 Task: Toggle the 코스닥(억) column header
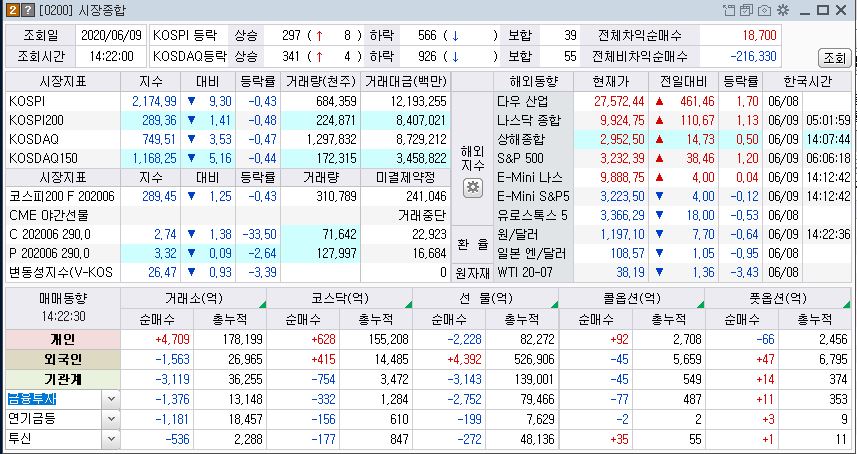pyautogui.click(x=339, y=299)
